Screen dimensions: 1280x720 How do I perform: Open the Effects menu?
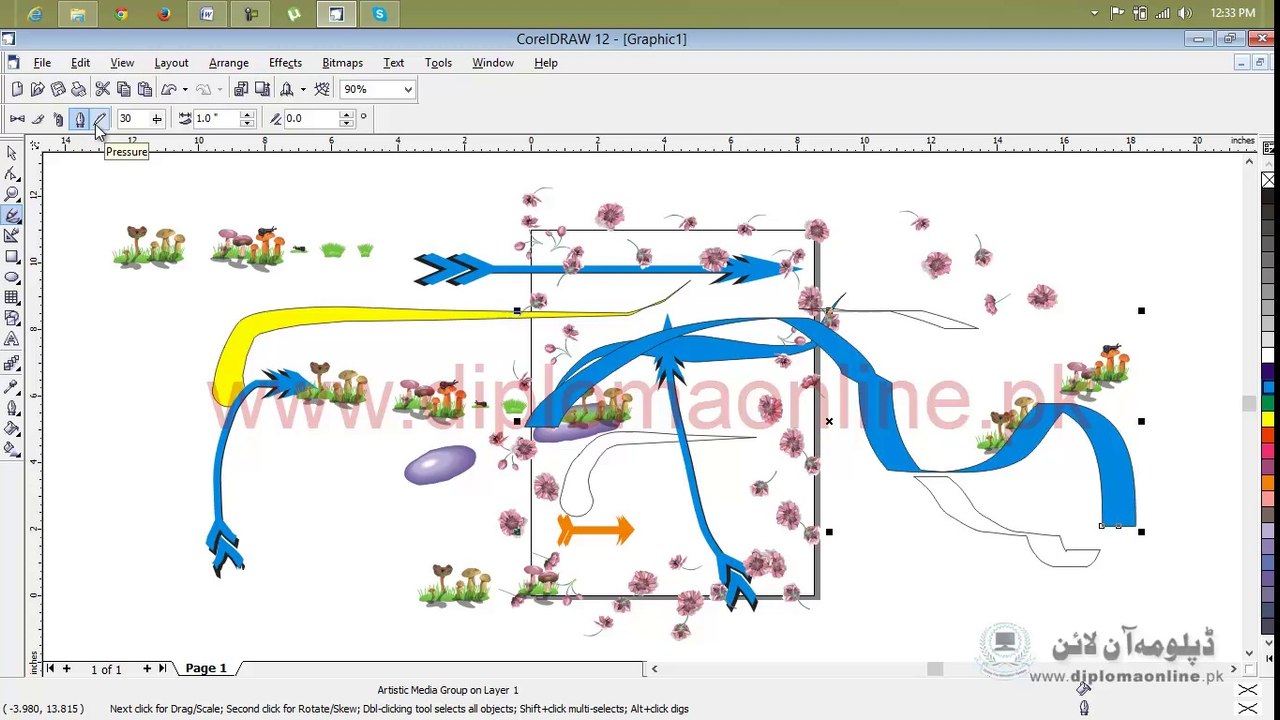tap(285, 63)
